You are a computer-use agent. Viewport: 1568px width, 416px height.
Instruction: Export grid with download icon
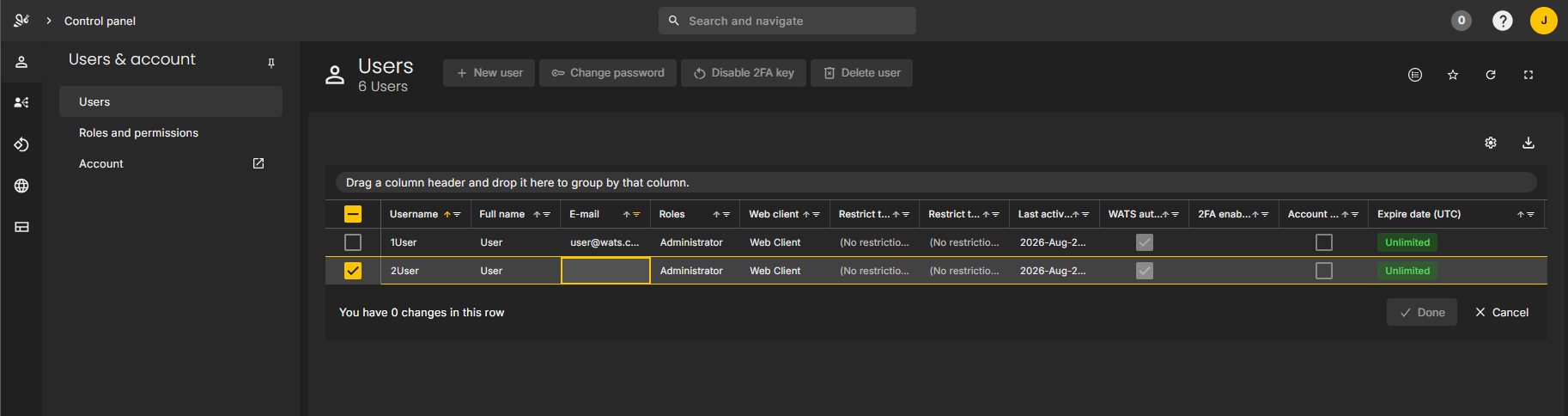pyautogui.click(x=1528, y=143)
